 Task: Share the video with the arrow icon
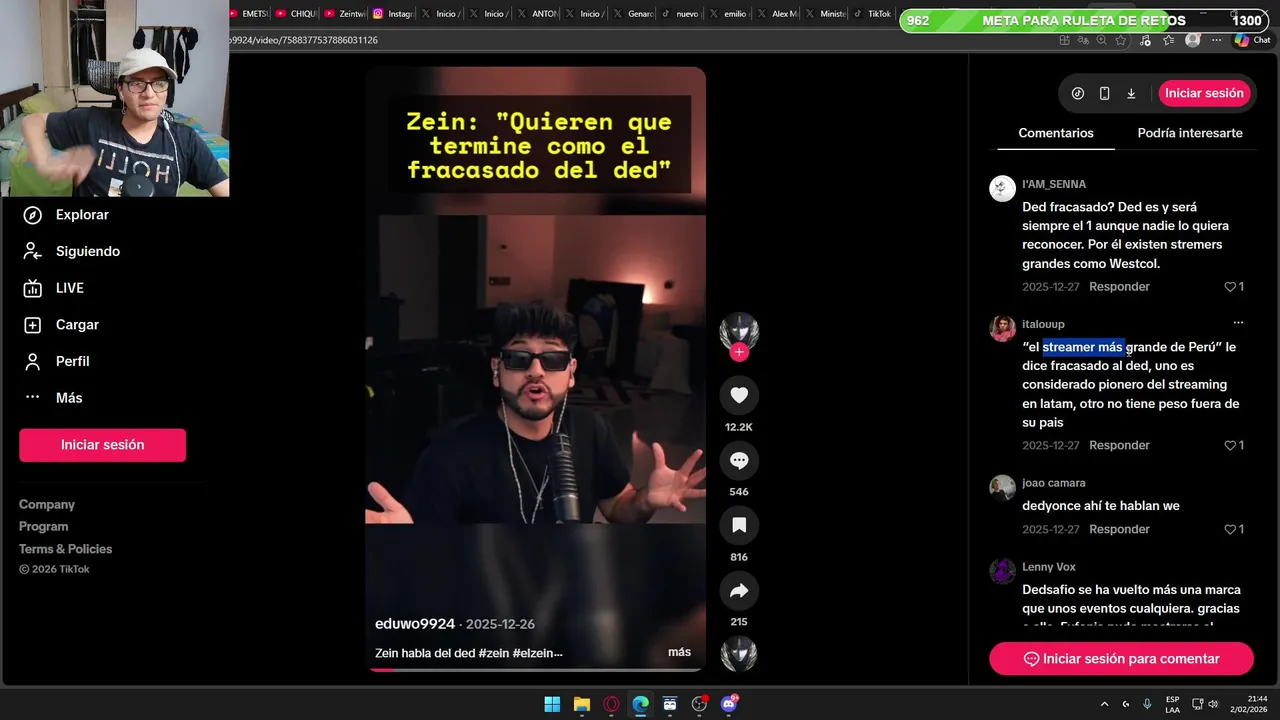[739, 591]
